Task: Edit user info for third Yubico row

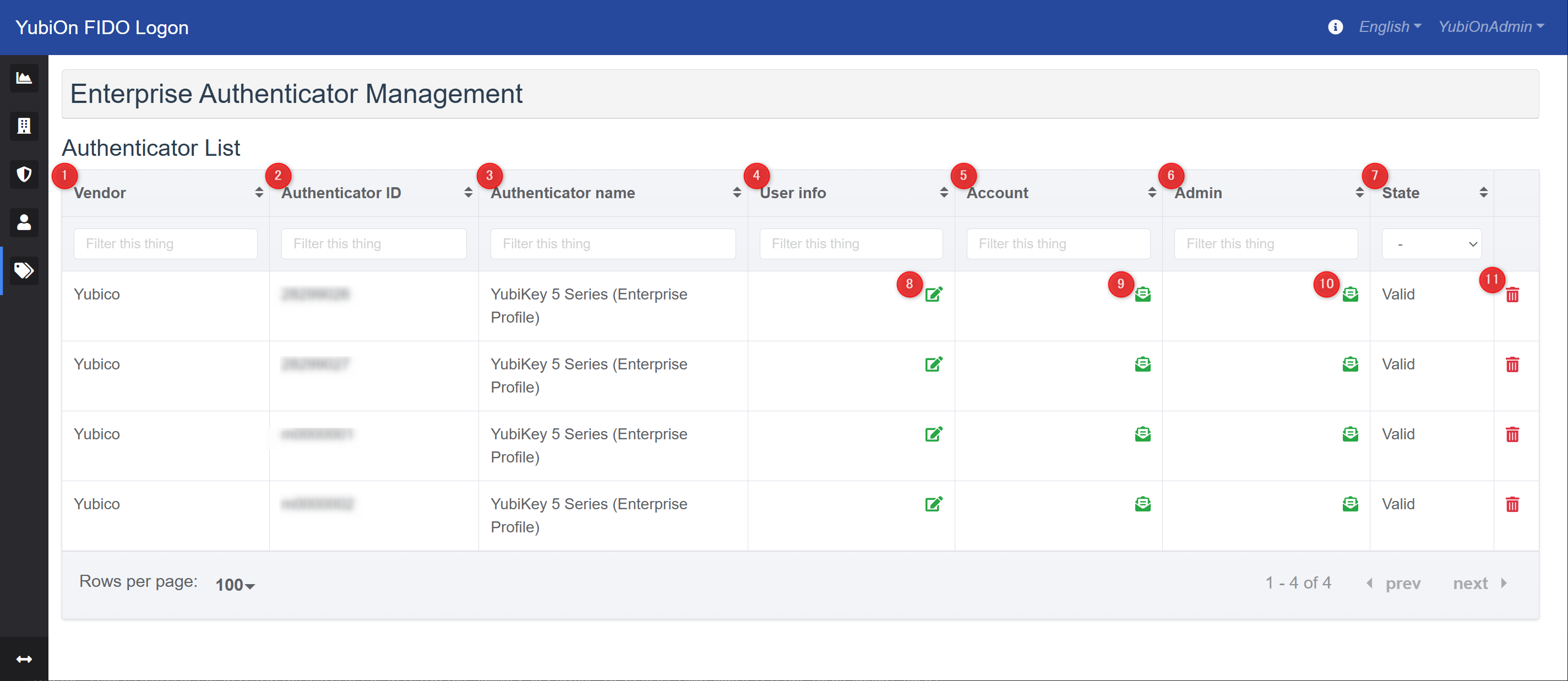Action: pyautogui.click(x=934, y=434)
